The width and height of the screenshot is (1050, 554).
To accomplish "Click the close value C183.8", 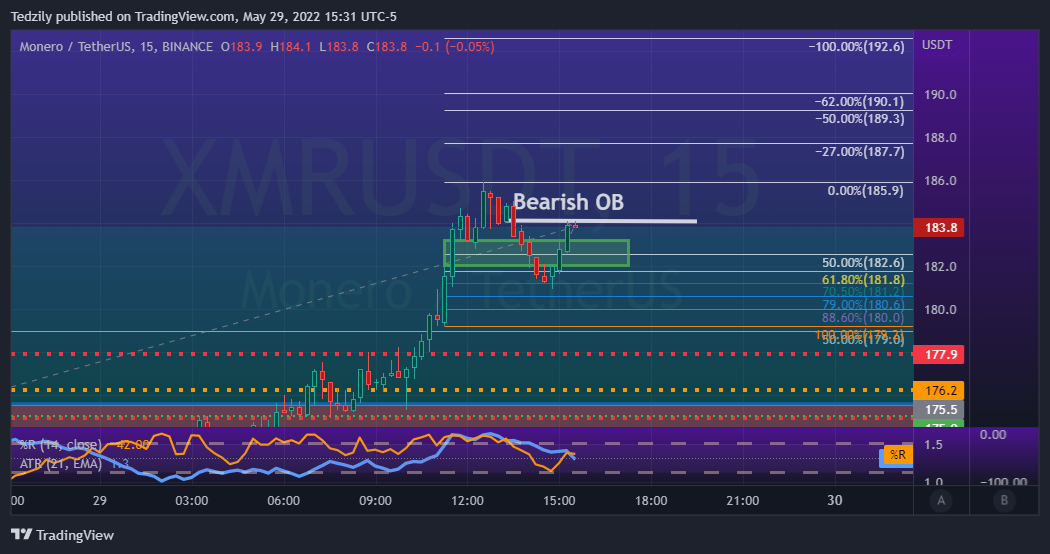I will [386, 47].
